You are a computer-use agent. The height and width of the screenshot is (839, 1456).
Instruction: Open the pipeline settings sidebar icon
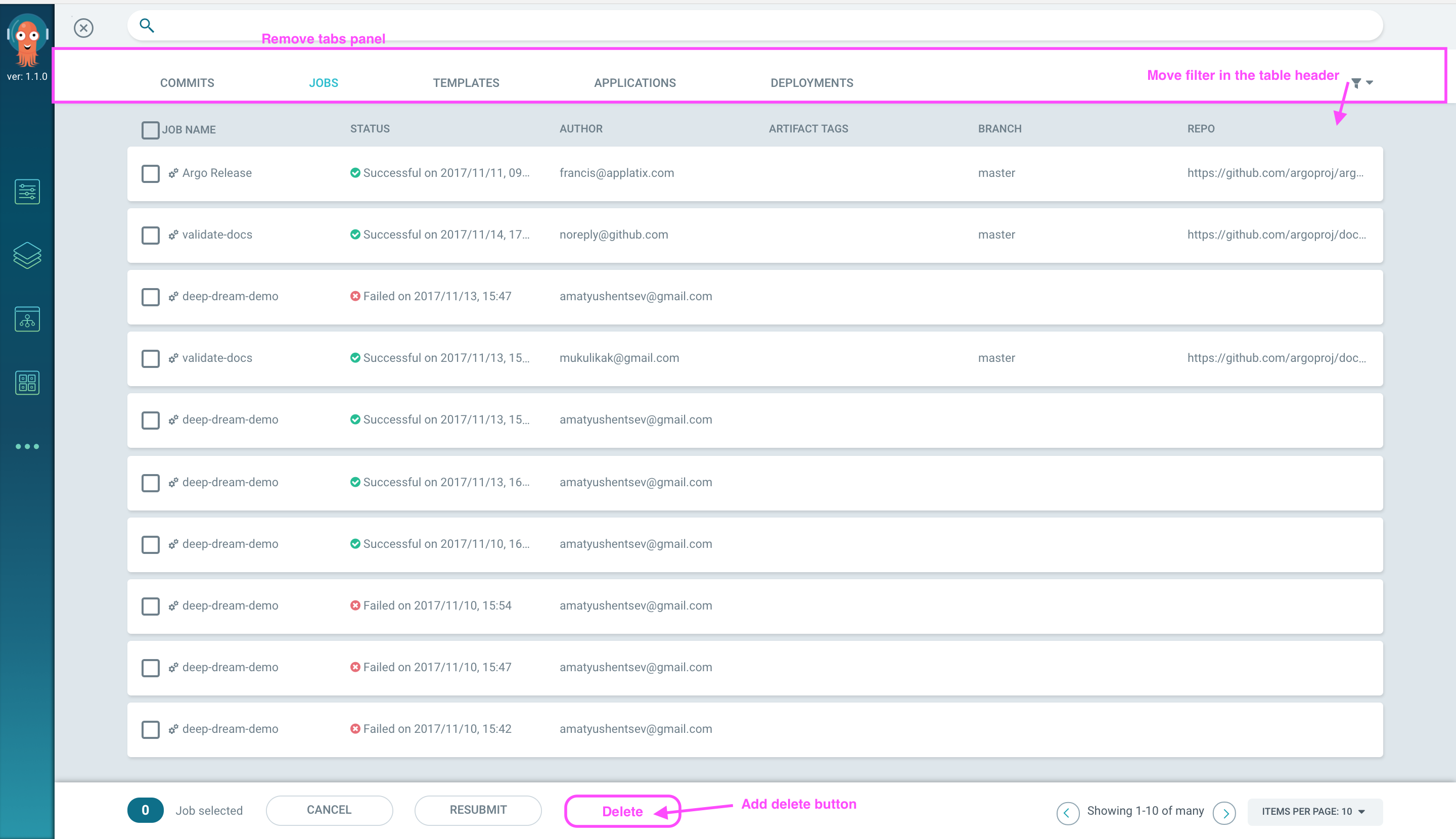pos(26,192)
